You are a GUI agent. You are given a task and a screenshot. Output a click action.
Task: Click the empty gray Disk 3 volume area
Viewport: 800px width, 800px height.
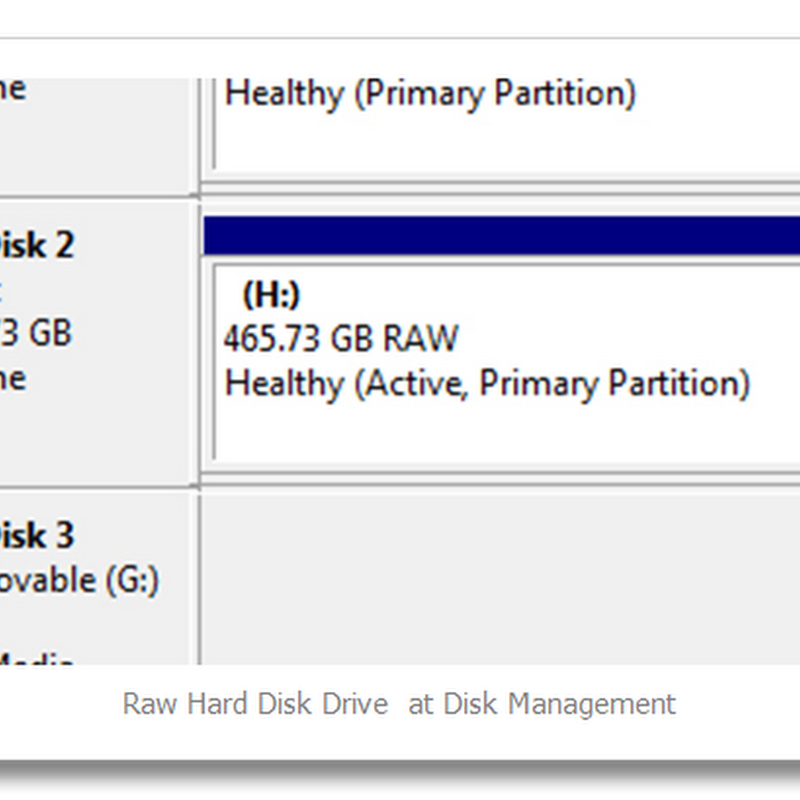(x=500, y=578)
